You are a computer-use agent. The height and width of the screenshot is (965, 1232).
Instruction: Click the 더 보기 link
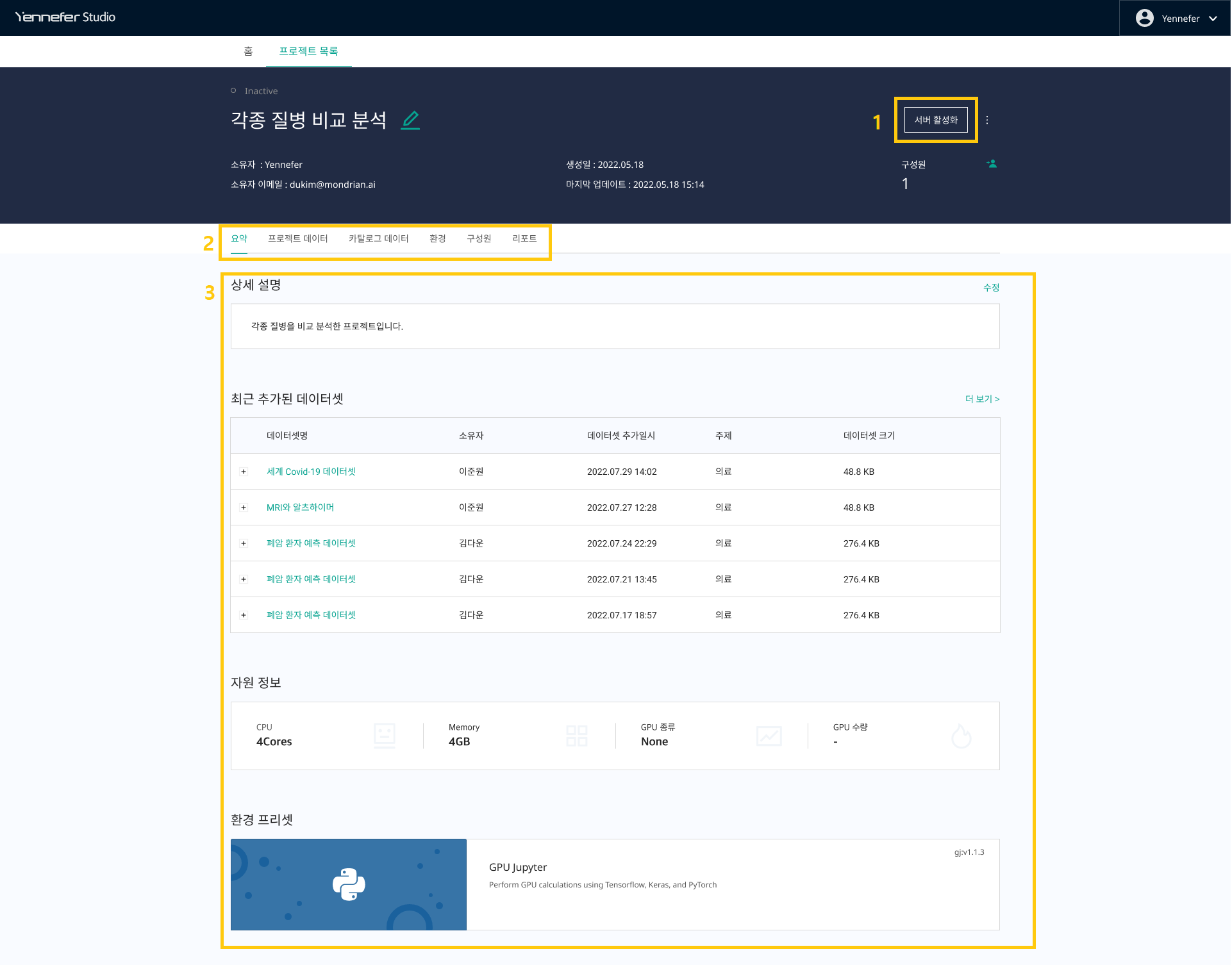pos(982,399)
